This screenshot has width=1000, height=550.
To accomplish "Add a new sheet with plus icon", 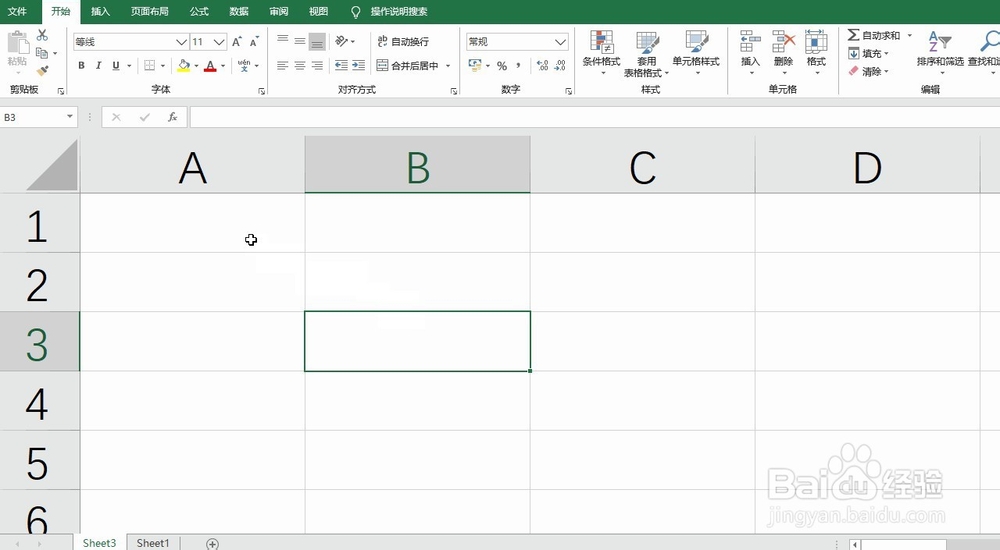I will tap(212, 544).
